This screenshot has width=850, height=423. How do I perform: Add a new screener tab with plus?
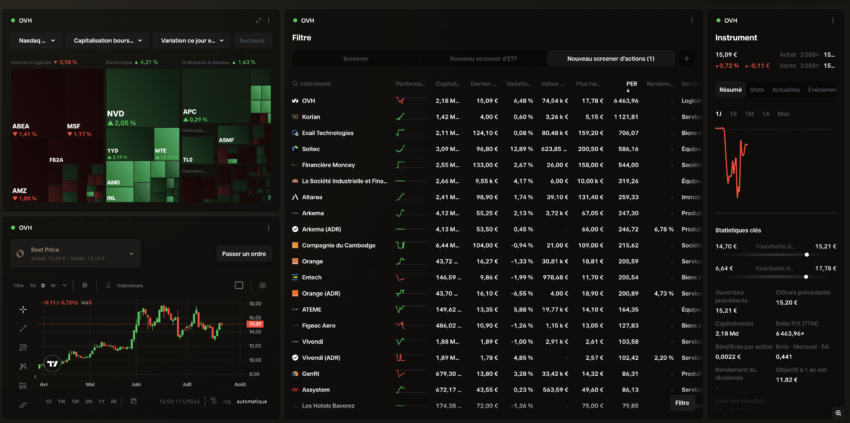(686, 59)
